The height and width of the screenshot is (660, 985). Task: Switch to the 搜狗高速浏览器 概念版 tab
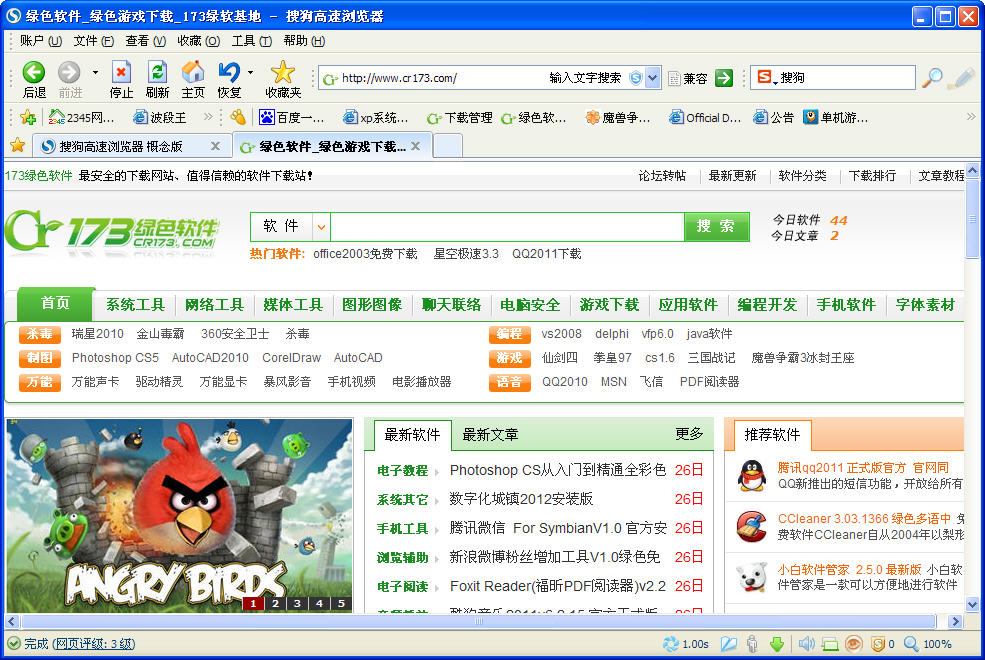[131, 146]
